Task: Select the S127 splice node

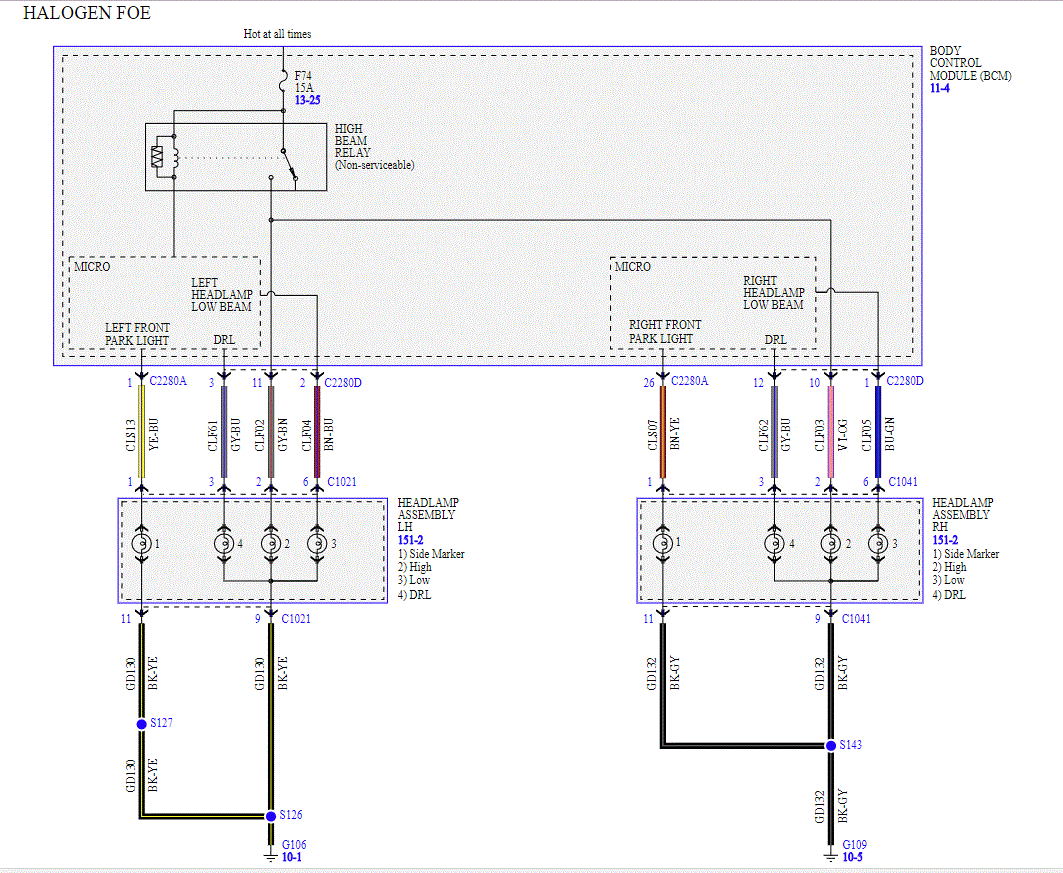Action: [142, 724]
